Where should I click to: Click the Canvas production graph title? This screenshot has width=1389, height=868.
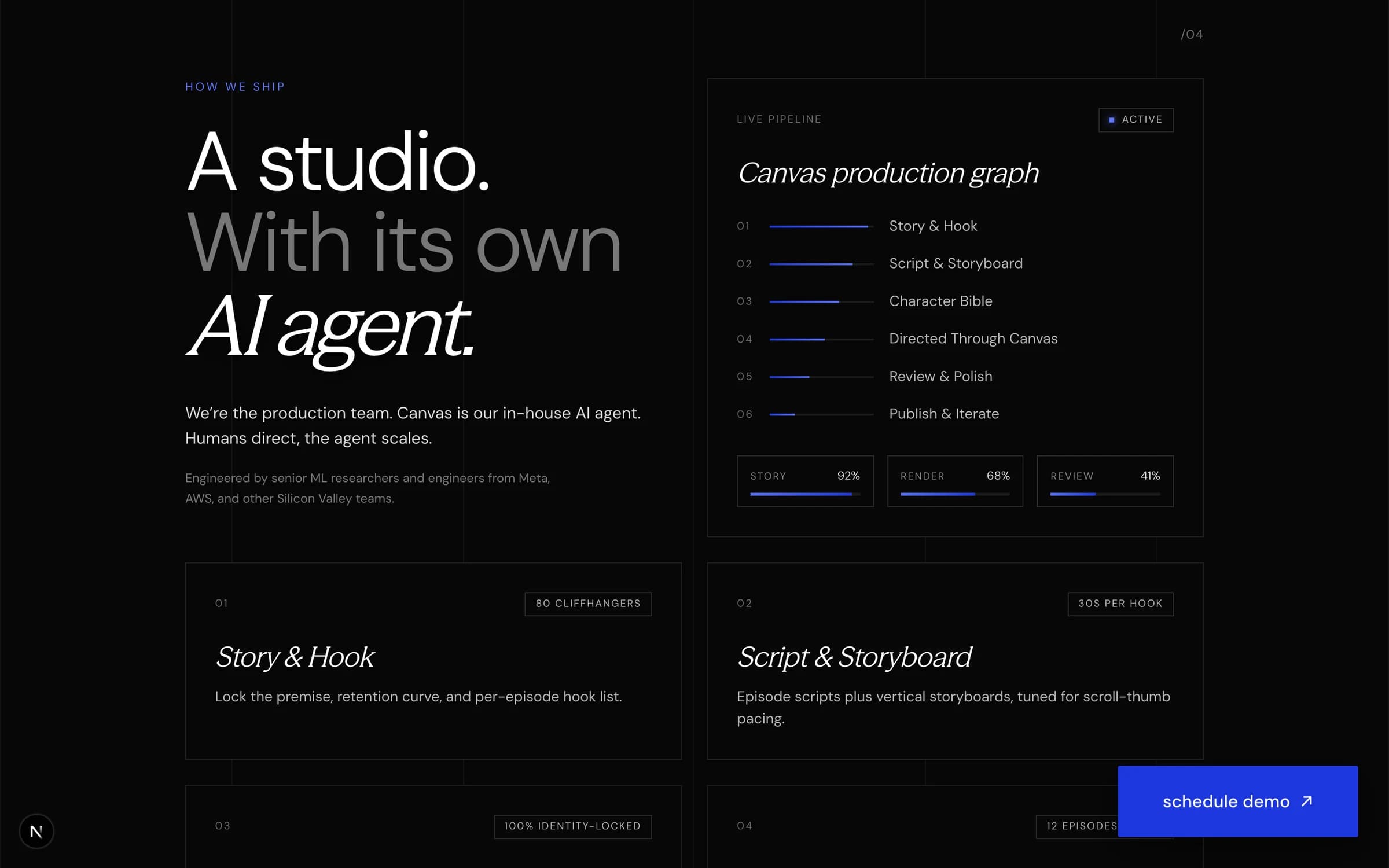[x=888, y=174]
